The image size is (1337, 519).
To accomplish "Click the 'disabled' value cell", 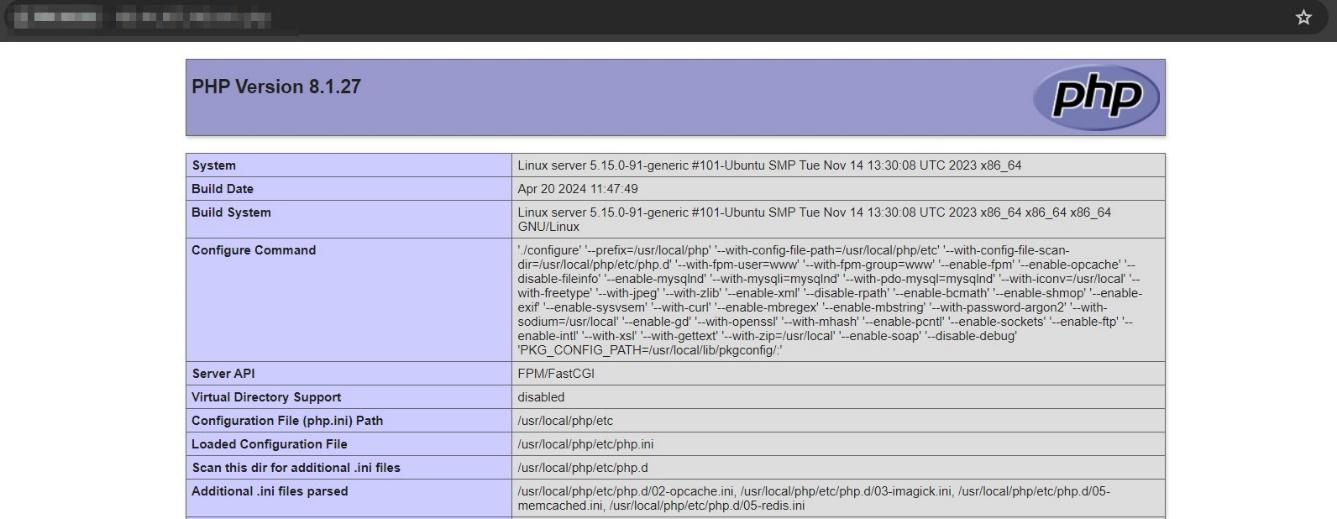I will click(x=541, y=397).
